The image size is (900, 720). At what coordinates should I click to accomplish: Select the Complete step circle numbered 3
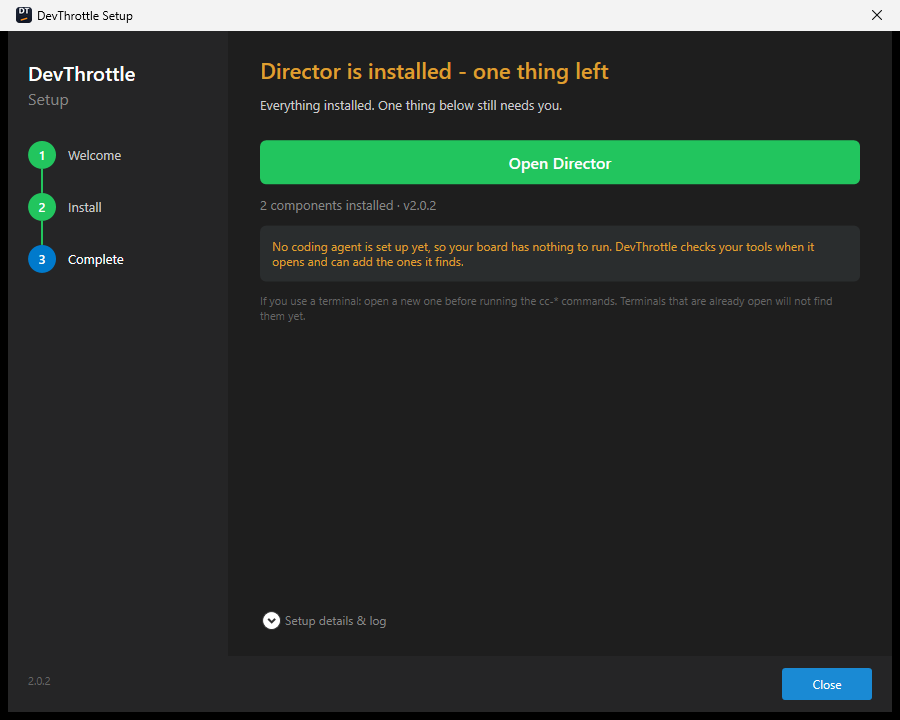pos(42,260)
